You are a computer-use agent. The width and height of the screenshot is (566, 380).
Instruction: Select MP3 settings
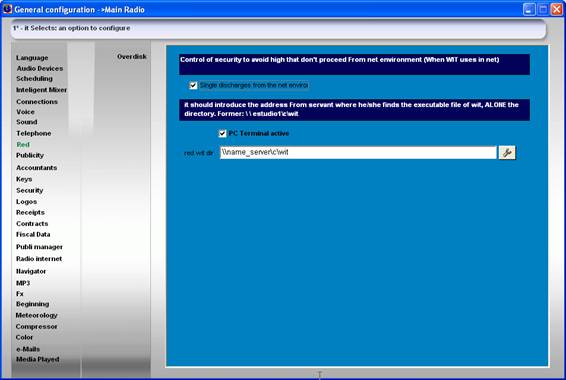pos(23,283)
